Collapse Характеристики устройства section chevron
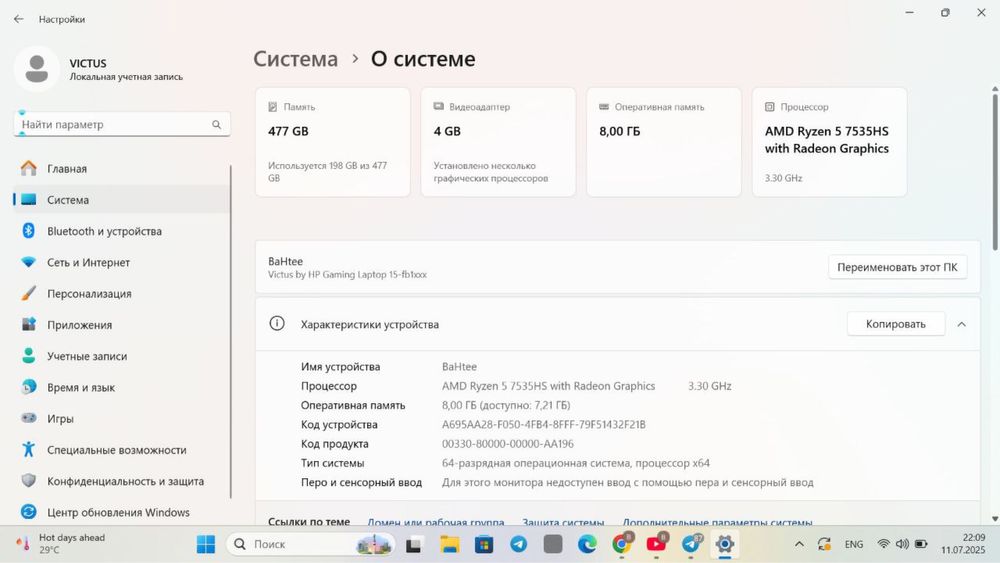 pyautogui.click(x=961, y=324)
